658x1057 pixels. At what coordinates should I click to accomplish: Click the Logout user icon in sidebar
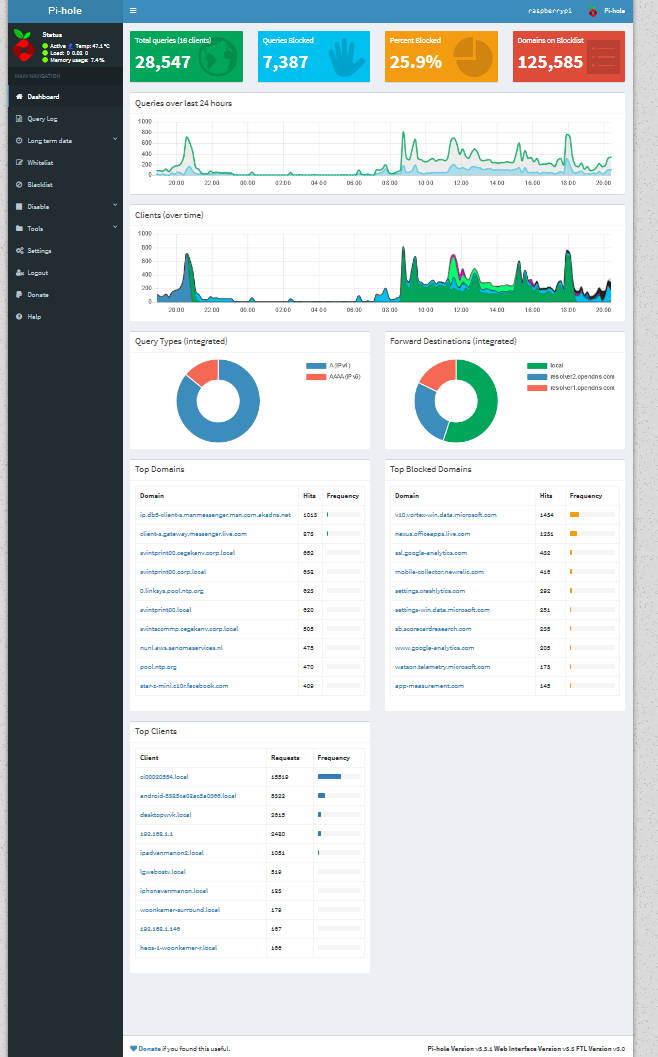click(20, 273)
